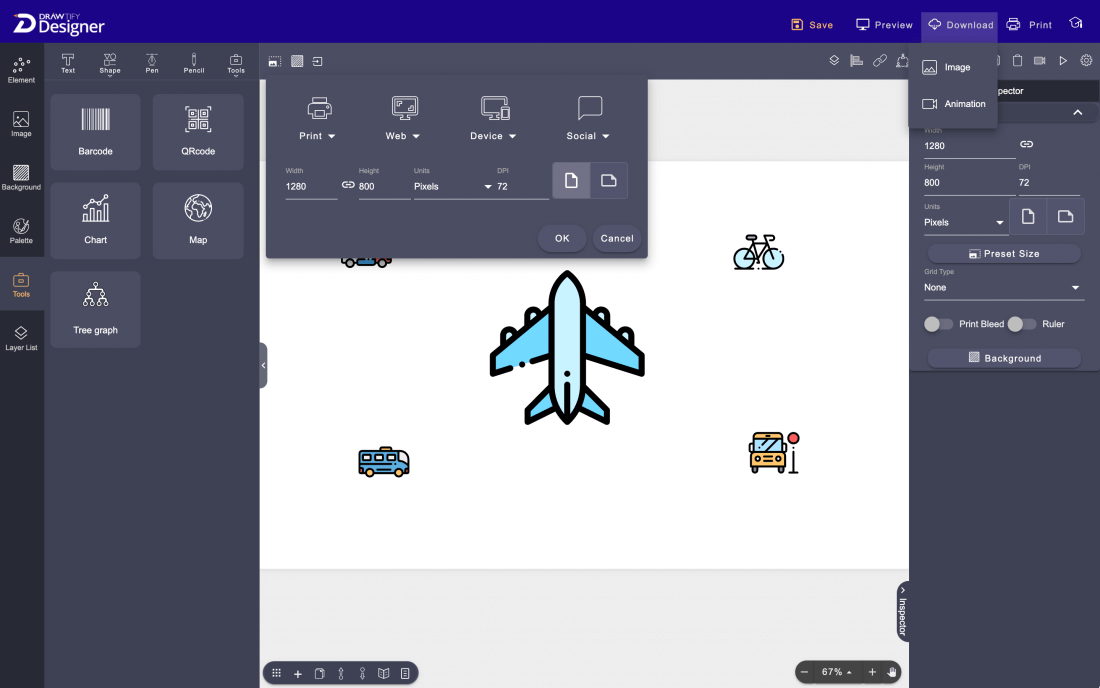Image resolution: width=1100 pixels, height=688 pixels.
Task: Click the Background button in inspector
Action: [1004, 358]
